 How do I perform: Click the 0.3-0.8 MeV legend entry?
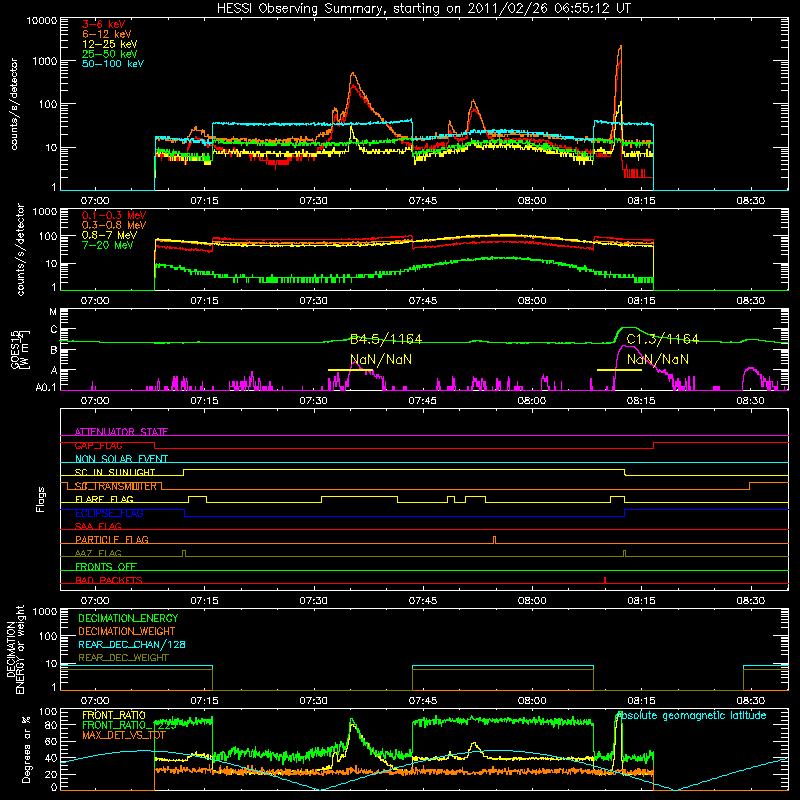coord(114,225)
